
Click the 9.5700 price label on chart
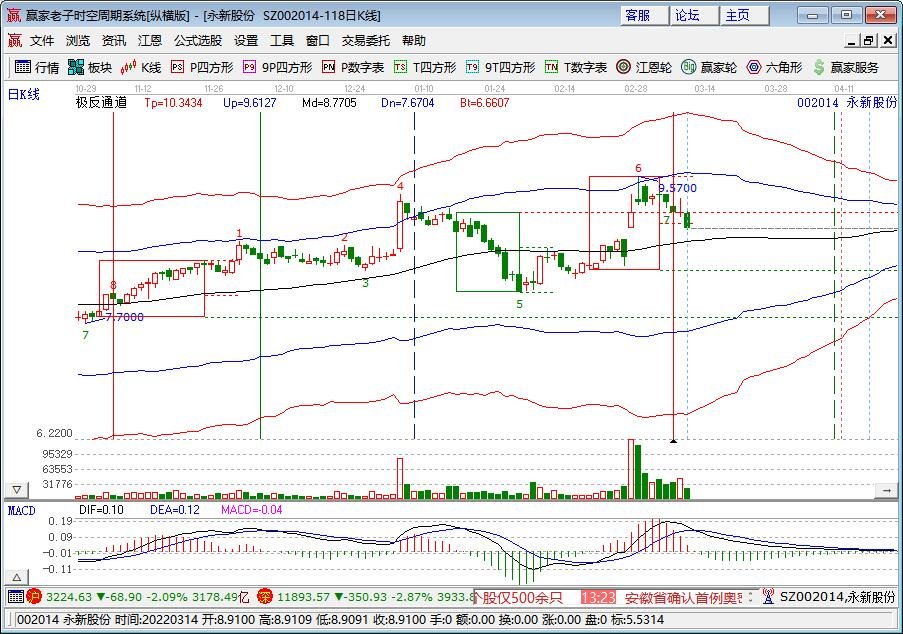point(677,188)
